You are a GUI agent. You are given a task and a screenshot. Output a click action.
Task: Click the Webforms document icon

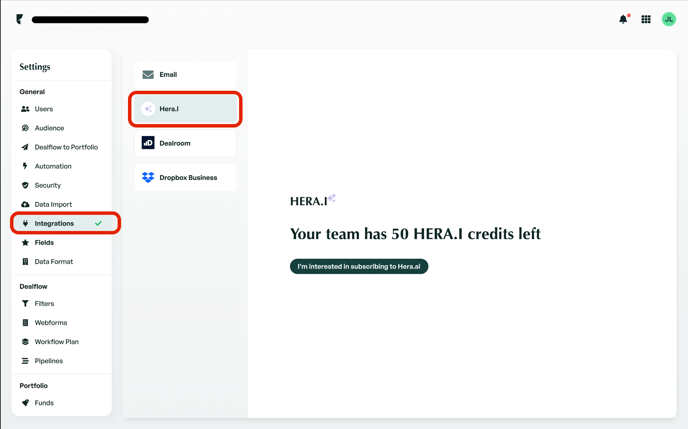click(25, 322)
